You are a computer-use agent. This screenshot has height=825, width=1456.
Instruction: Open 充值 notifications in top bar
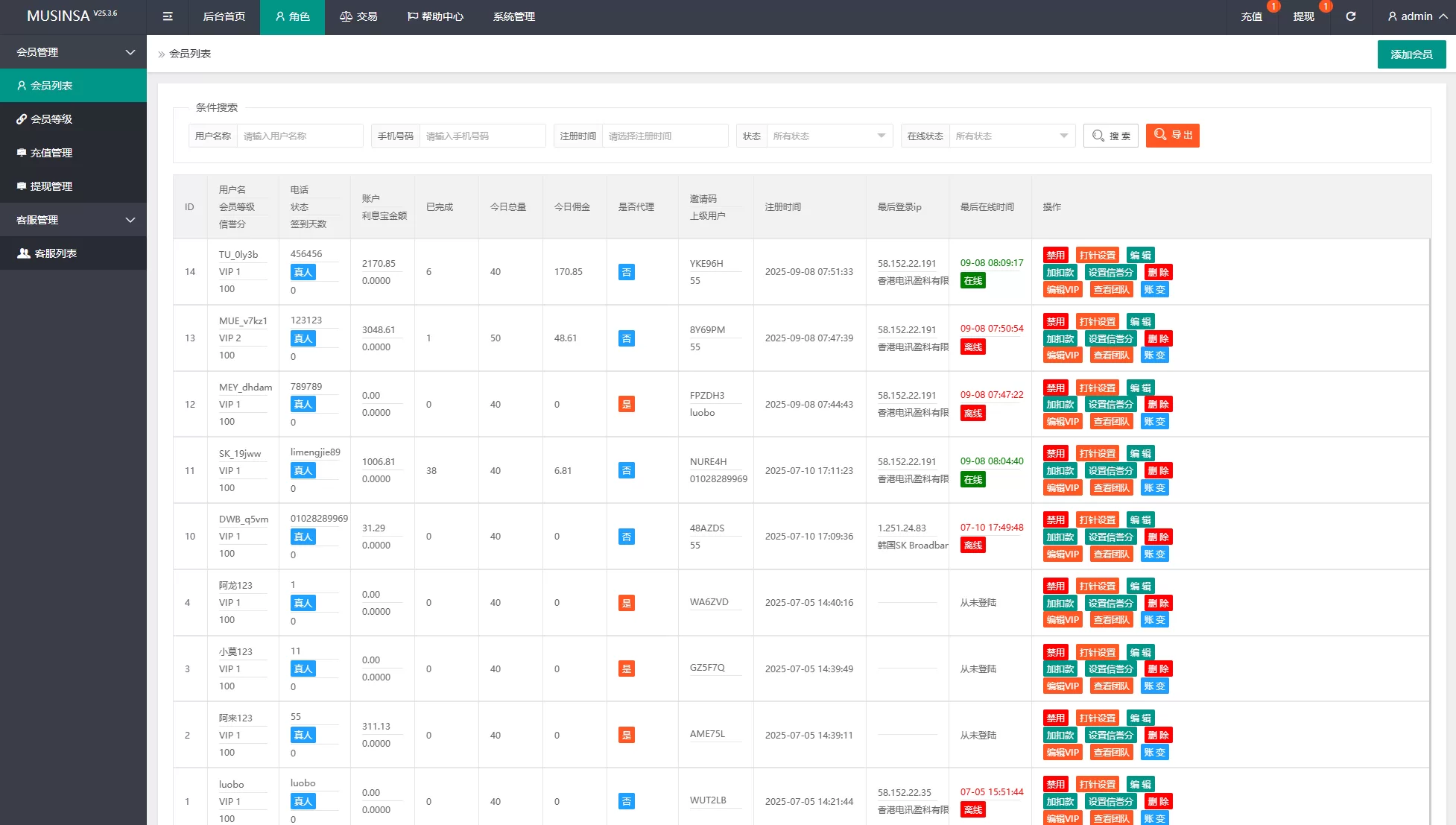[1251, 16]
